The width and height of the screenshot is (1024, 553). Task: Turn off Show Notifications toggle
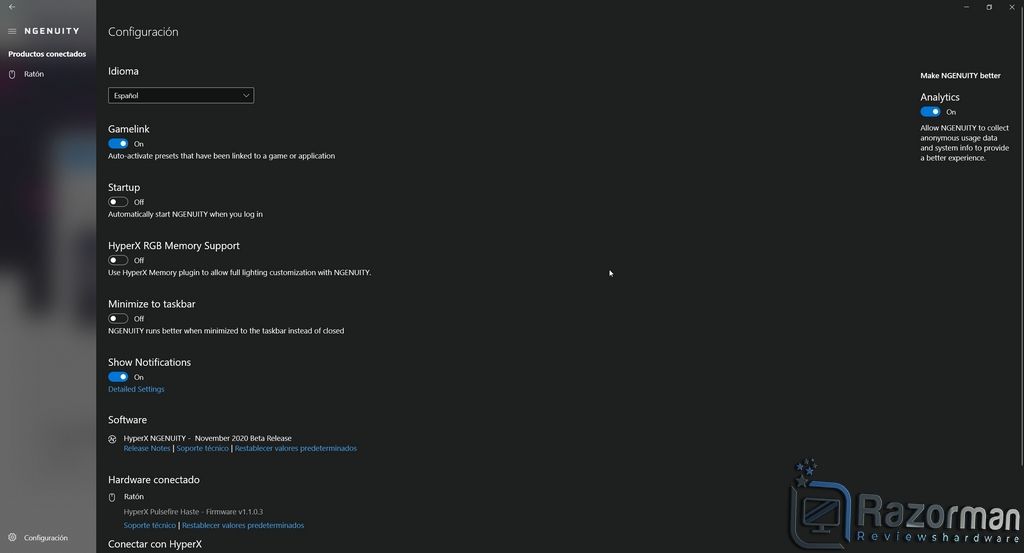pos(118,377)
